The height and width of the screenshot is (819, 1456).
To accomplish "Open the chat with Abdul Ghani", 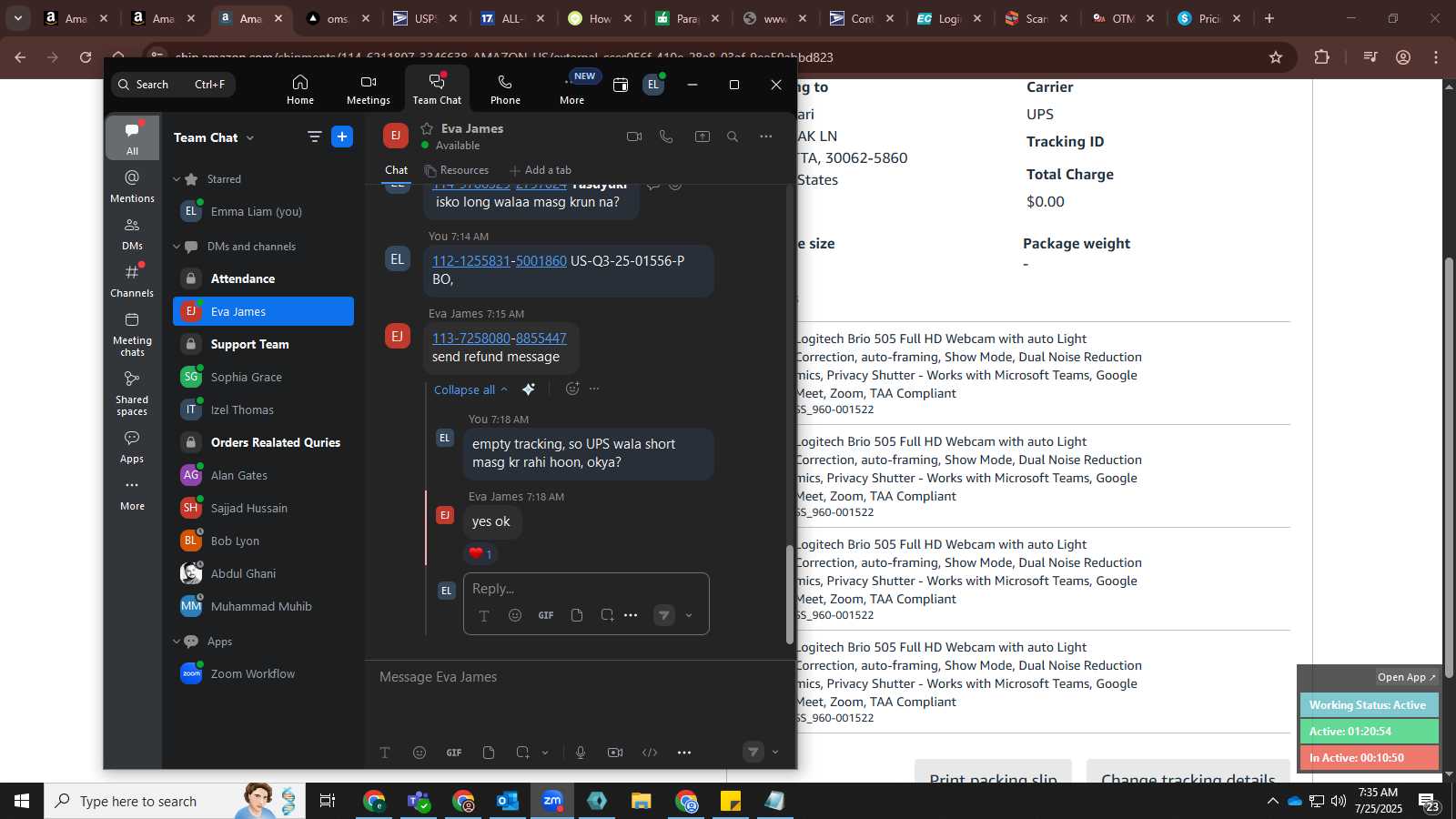I will (263, 573).
